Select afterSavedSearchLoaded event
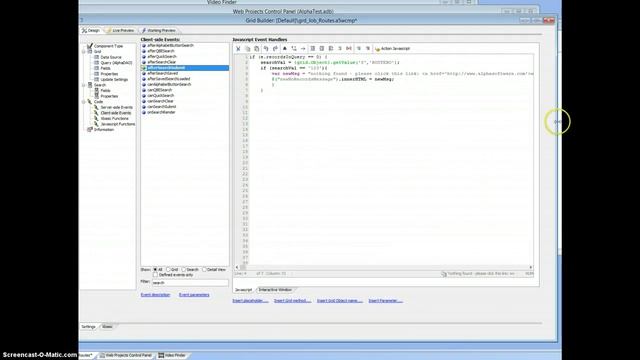Viewport: 640px width, 360px height. coord(169,79)
